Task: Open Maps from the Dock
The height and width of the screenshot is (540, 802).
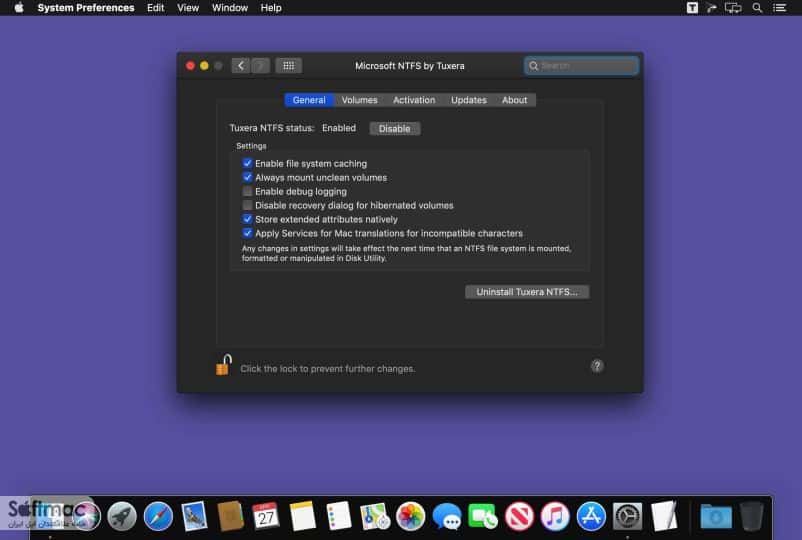Action: pos(375,516)
